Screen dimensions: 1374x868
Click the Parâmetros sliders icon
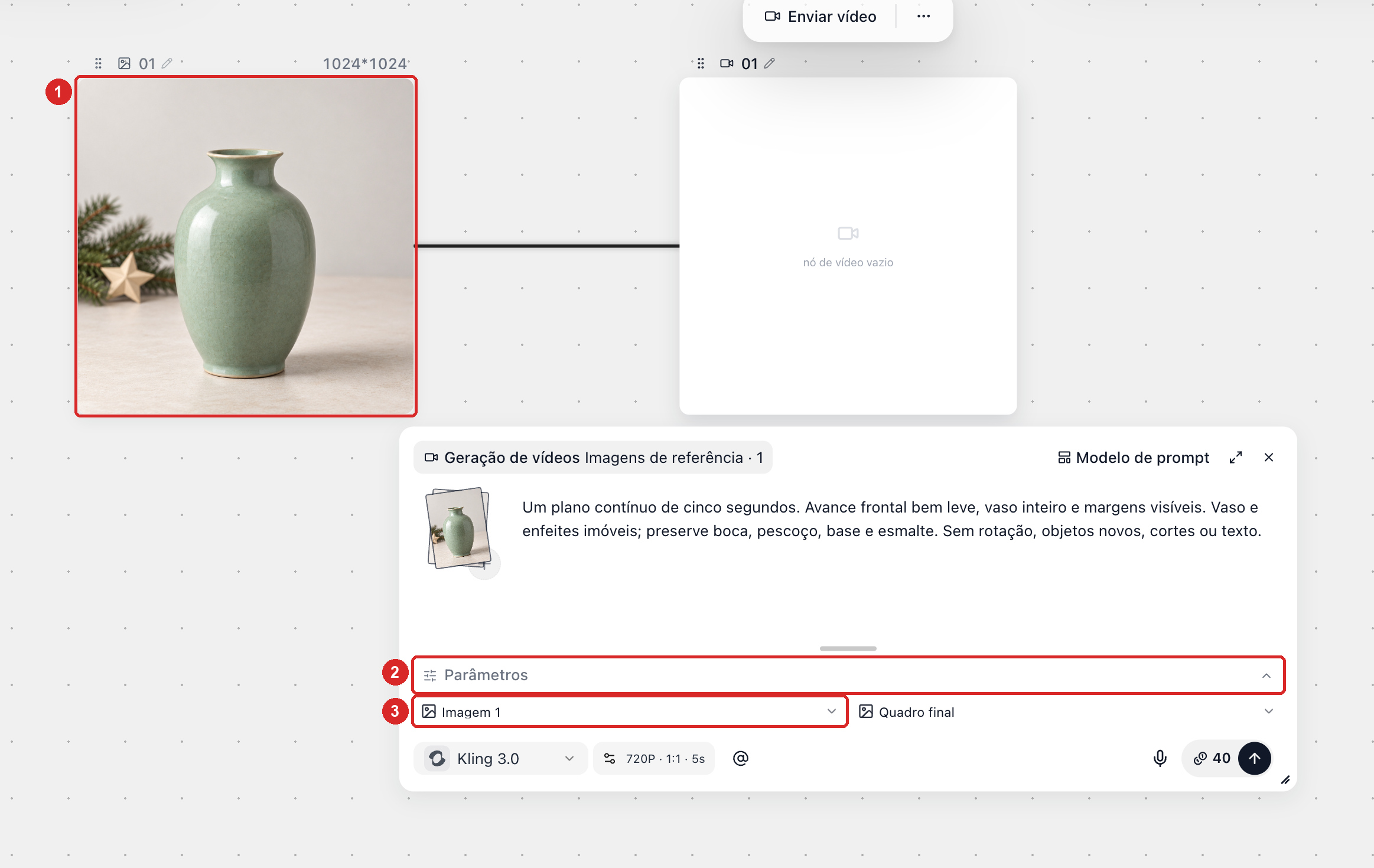[x=430, y=676]
